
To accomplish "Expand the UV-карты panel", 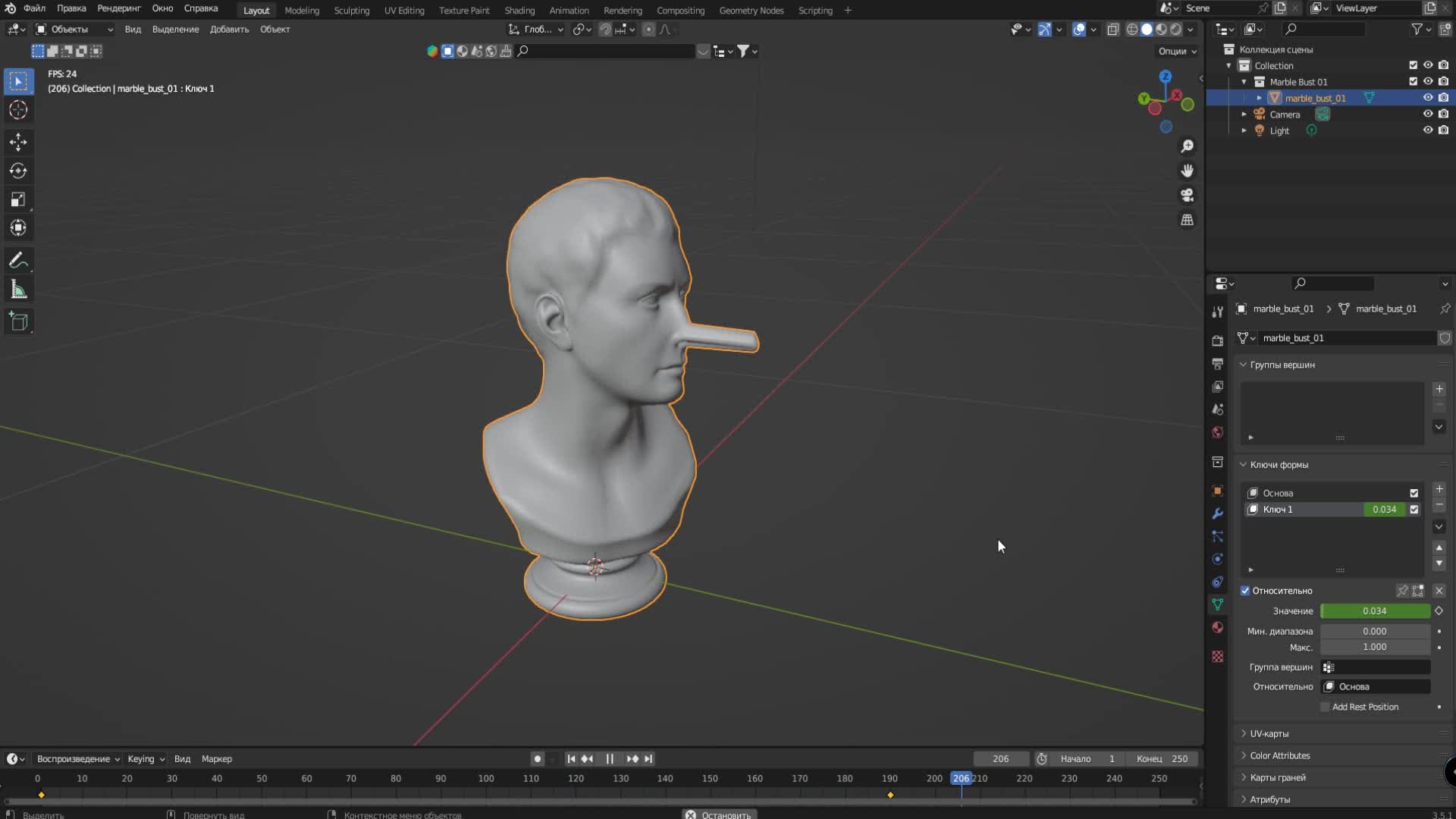I will [x=1269, y=733].
